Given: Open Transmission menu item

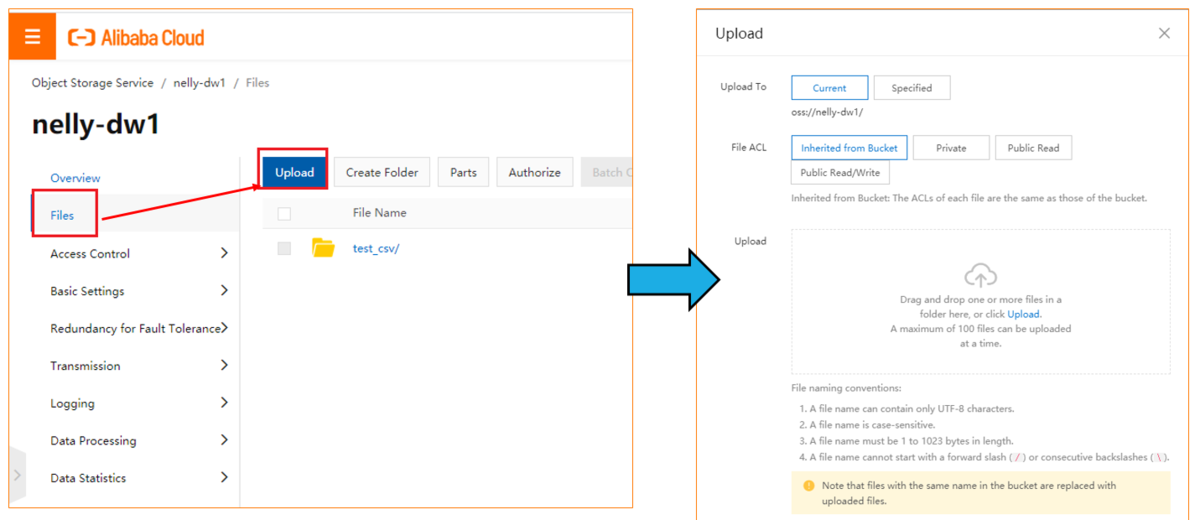Looking at the screenshot, I should point(85,366).
